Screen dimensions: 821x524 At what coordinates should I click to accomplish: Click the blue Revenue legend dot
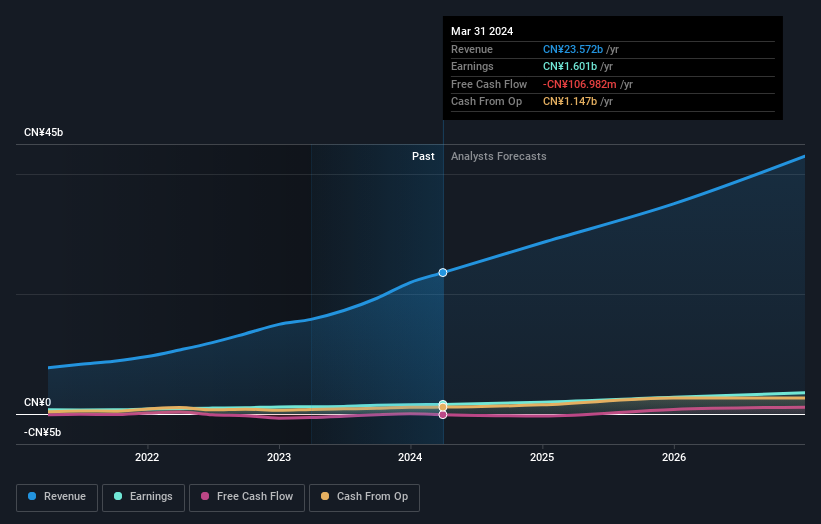pos(32,496)
